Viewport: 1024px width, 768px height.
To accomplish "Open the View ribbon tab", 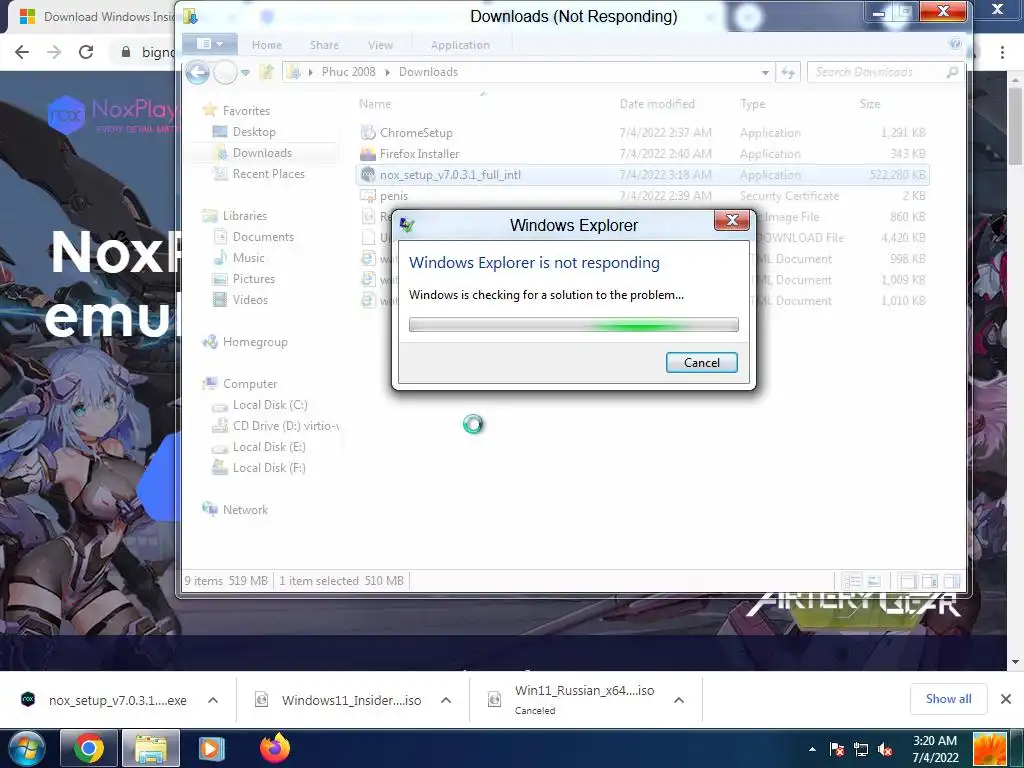I will [380, 45].
